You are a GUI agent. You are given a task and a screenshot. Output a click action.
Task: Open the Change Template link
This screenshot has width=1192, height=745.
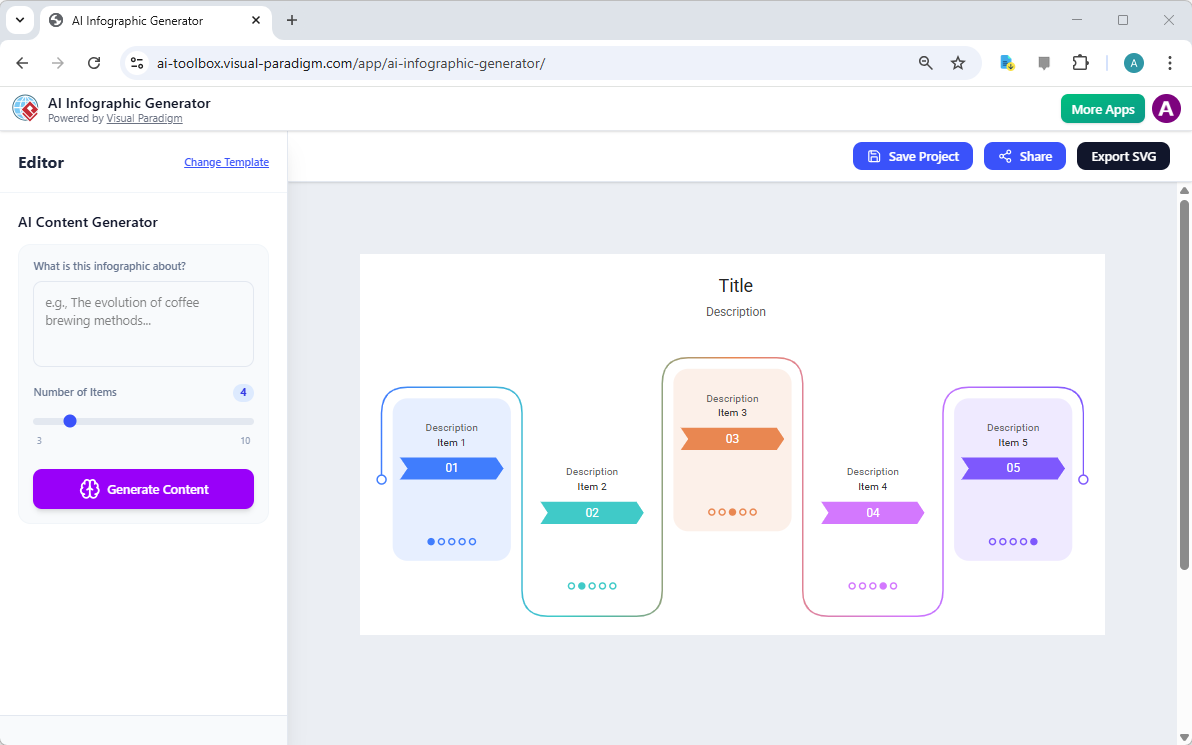point(226,162)
